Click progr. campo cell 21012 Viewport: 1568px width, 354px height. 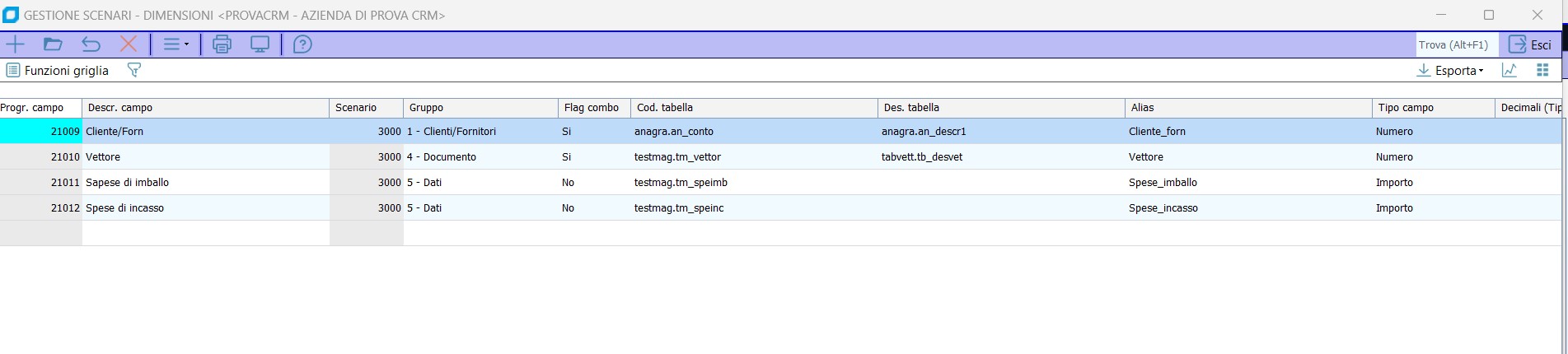[x=40, y=208]
